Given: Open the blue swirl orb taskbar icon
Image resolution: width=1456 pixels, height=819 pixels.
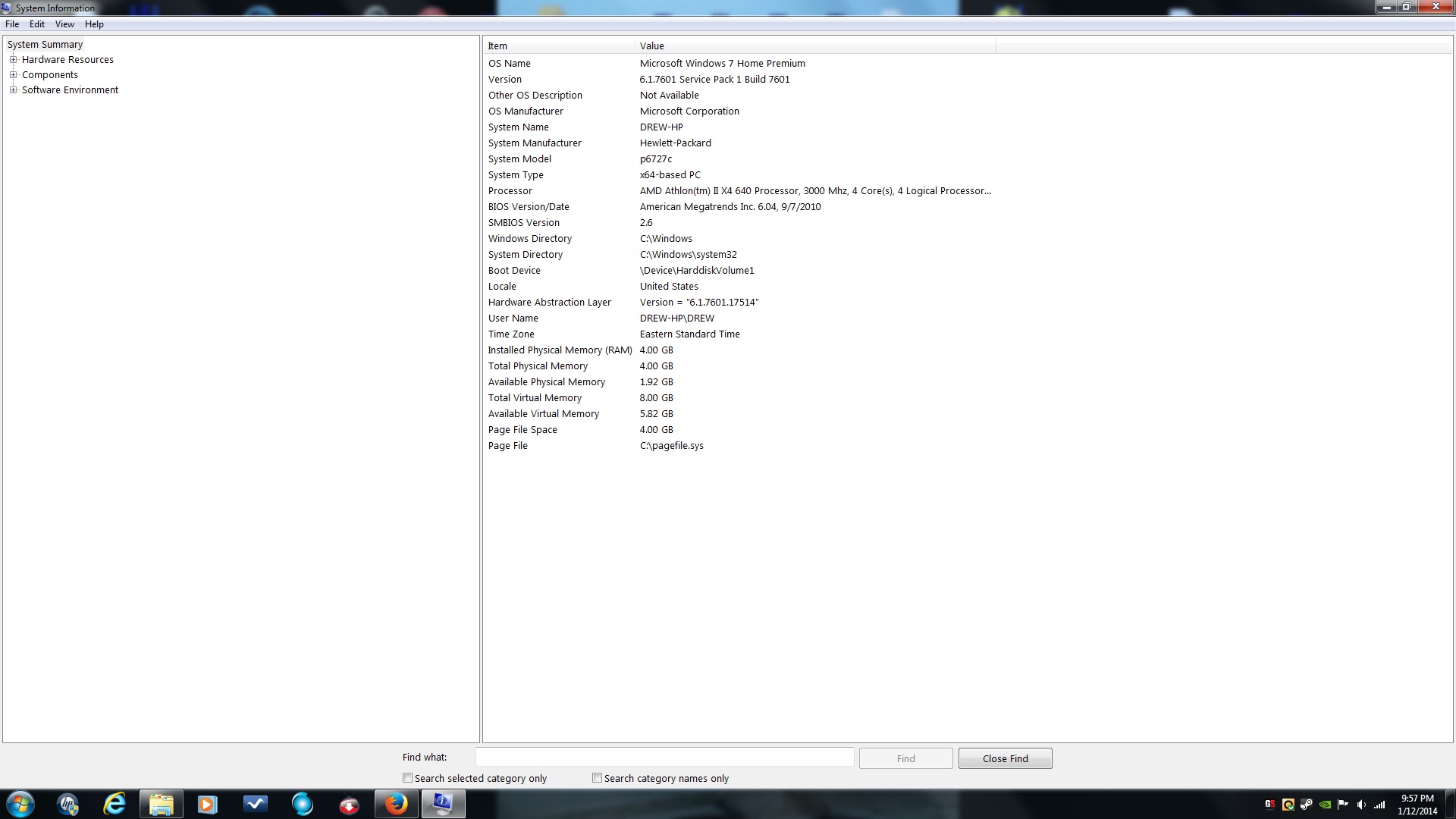Looking at the screenshot, I should click(302, 804).
